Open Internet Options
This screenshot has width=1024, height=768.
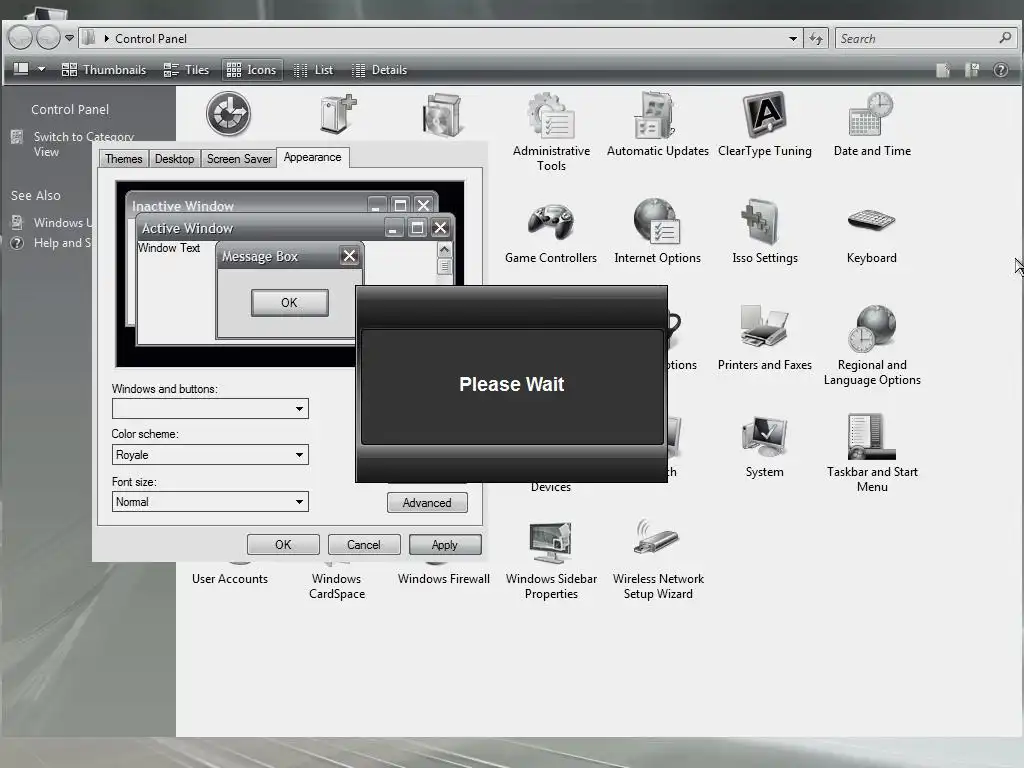pos(657,231)
